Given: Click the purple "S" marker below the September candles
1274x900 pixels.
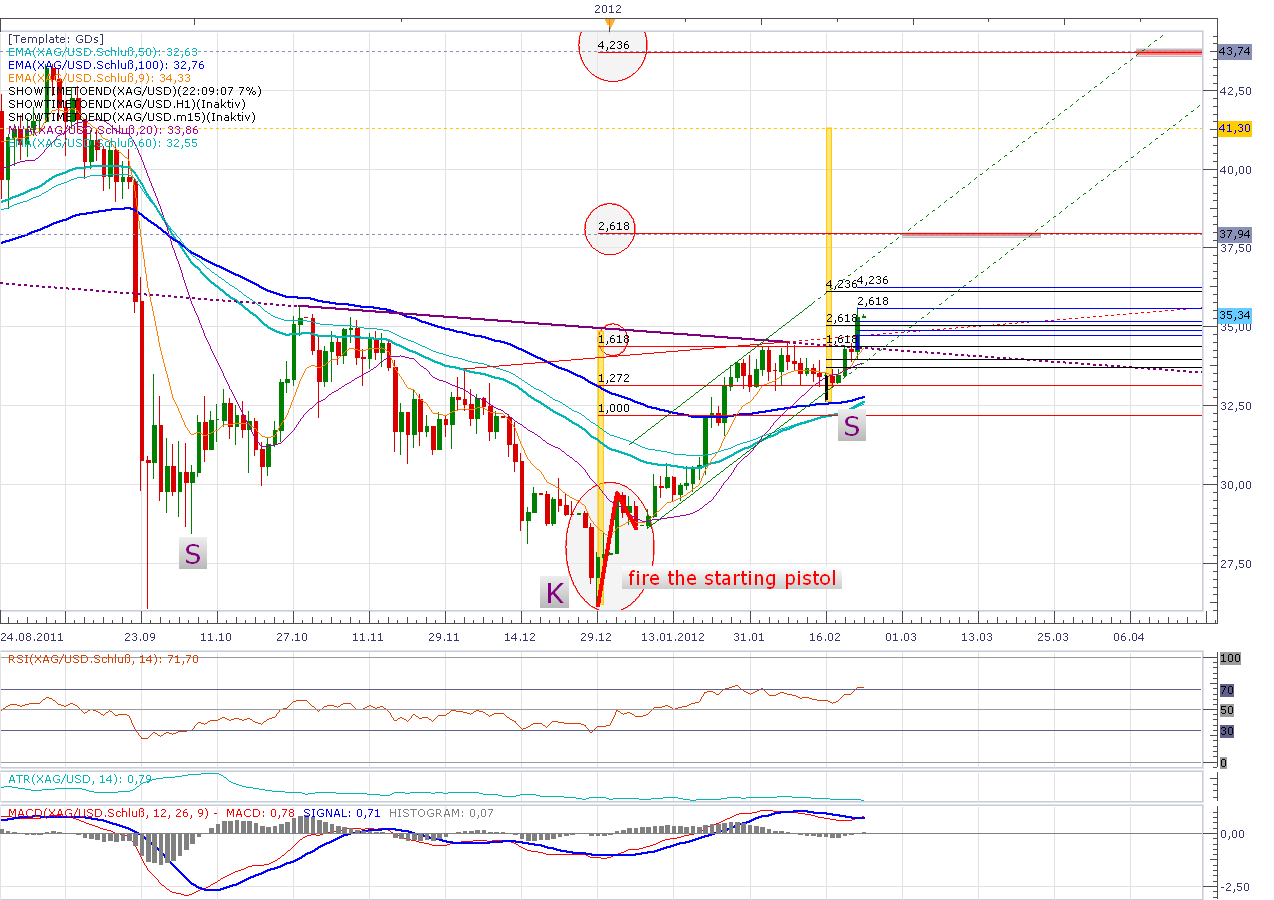Looking at the screenshot, I should click(x=192, y=553).
